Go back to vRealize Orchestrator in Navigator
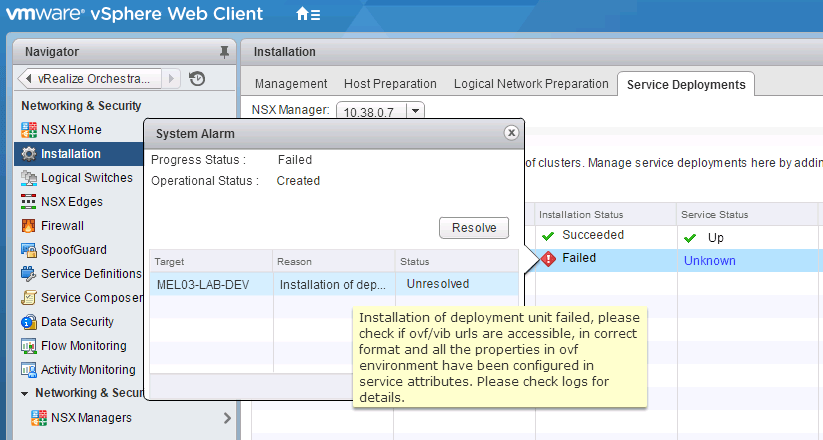823x440 pixels. (x=88, y=79)
